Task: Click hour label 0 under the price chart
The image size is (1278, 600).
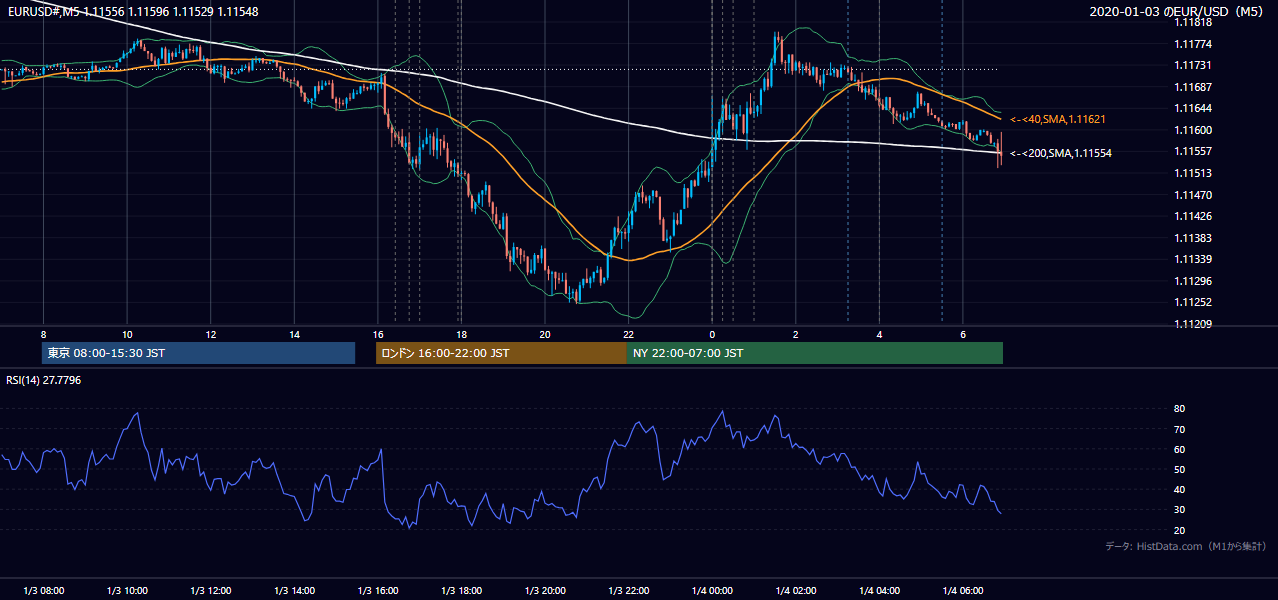Action: coord(712,334)
